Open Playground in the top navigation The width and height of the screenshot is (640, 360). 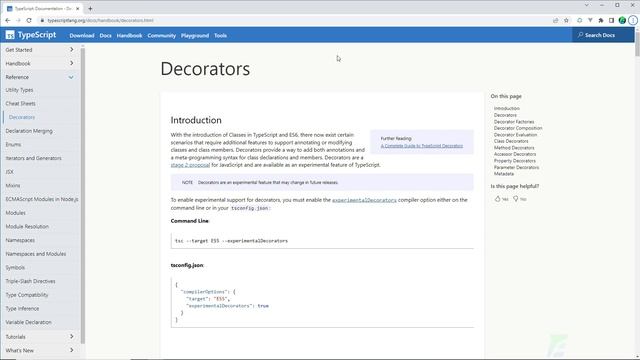[195, 36]
